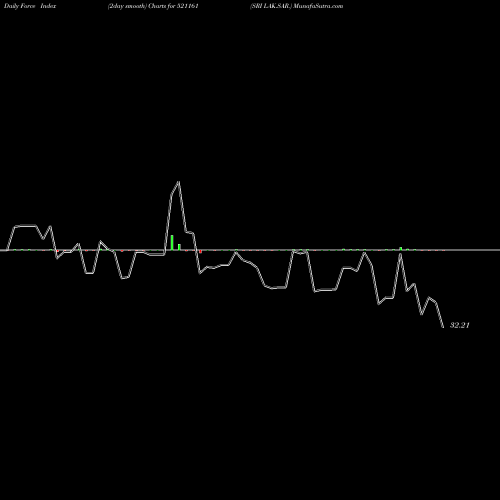The width and height of the screenshot is (500, 500).
Task: Click the peak of the force index line
Action: click(x=179, y=182)
